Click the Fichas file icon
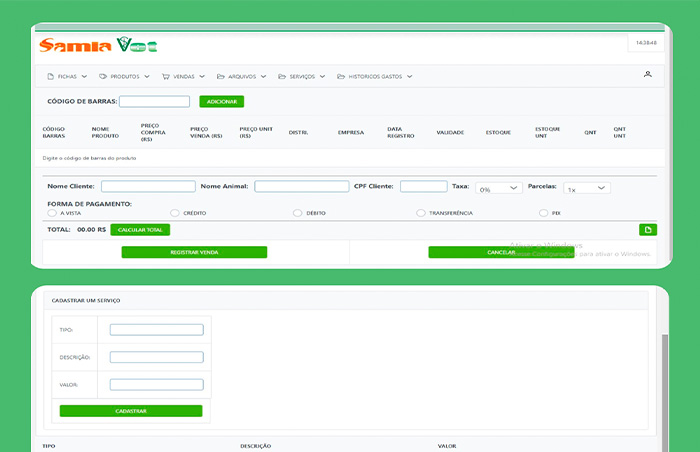The height and width of the screenshot is (452, 700). point(51,76)
